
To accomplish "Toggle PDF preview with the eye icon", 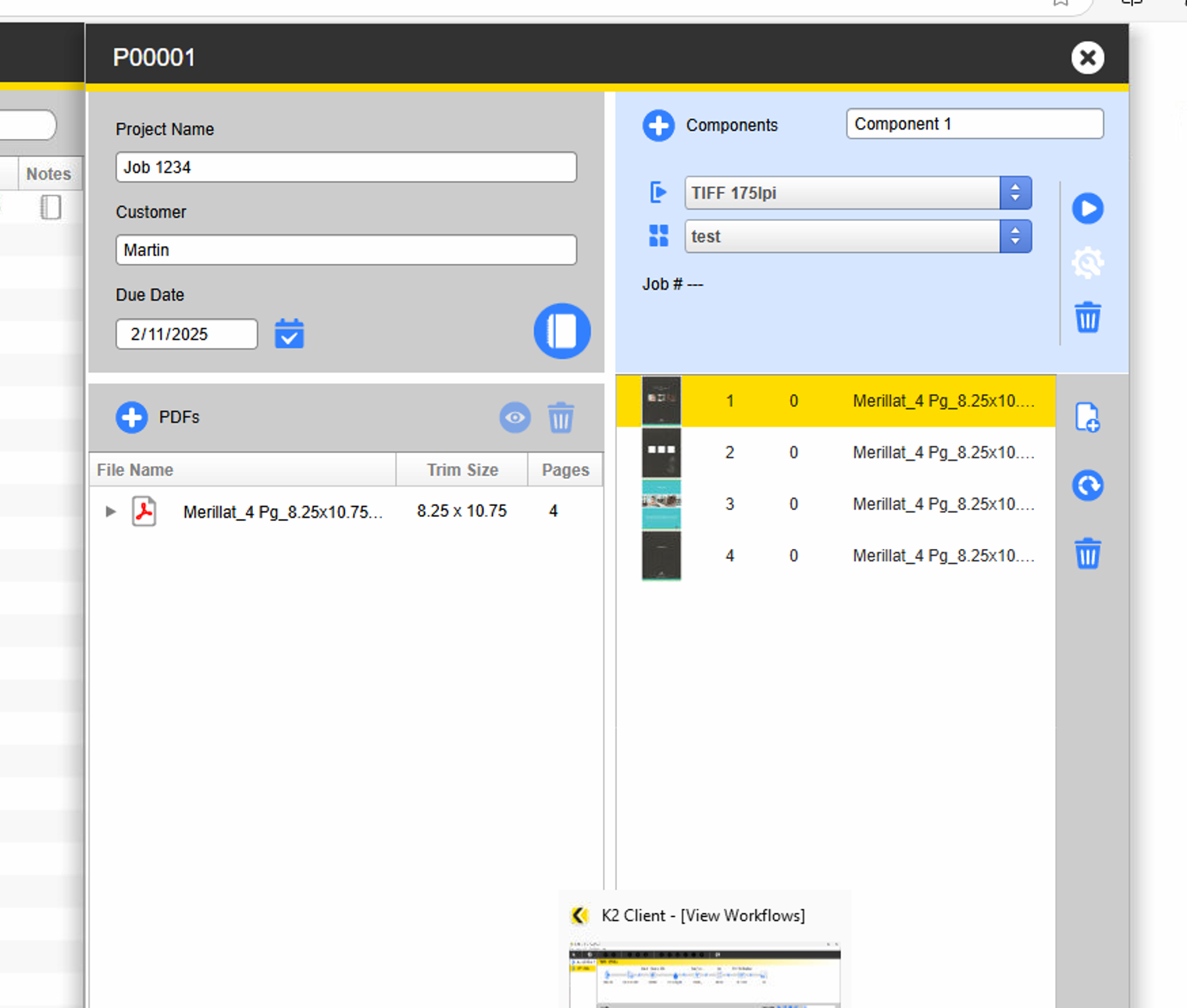I will (515, 418).
